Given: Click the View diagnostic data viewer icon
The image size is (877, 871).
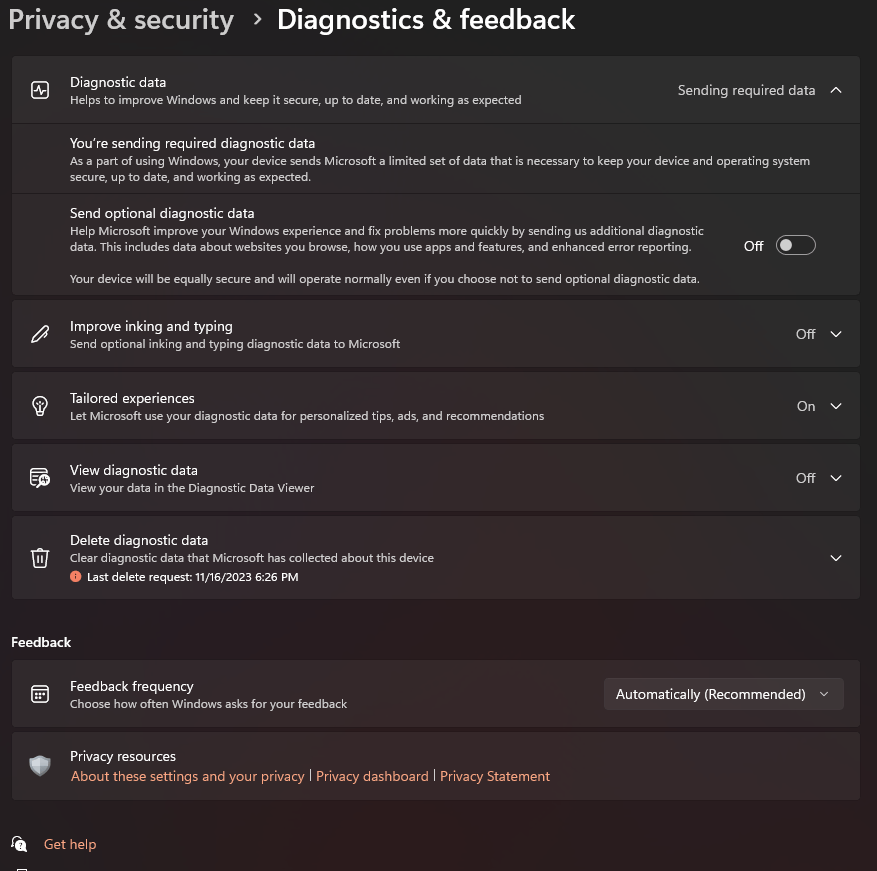Looking at the screenshot, I should click(x=40, y=478).
